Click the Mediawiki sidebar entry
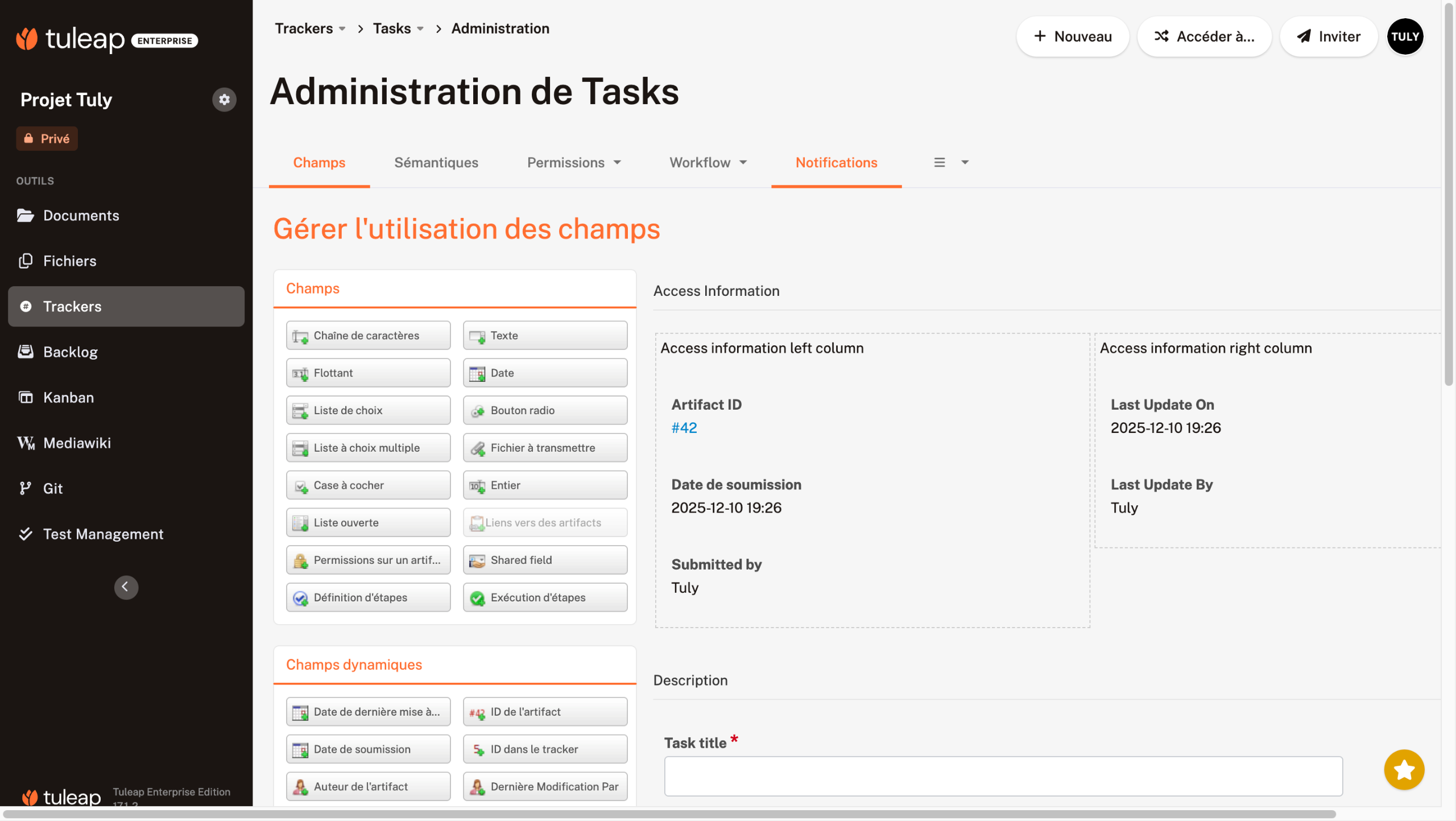The width and height of the screenshot is (1456, 821). coord(77,443)
